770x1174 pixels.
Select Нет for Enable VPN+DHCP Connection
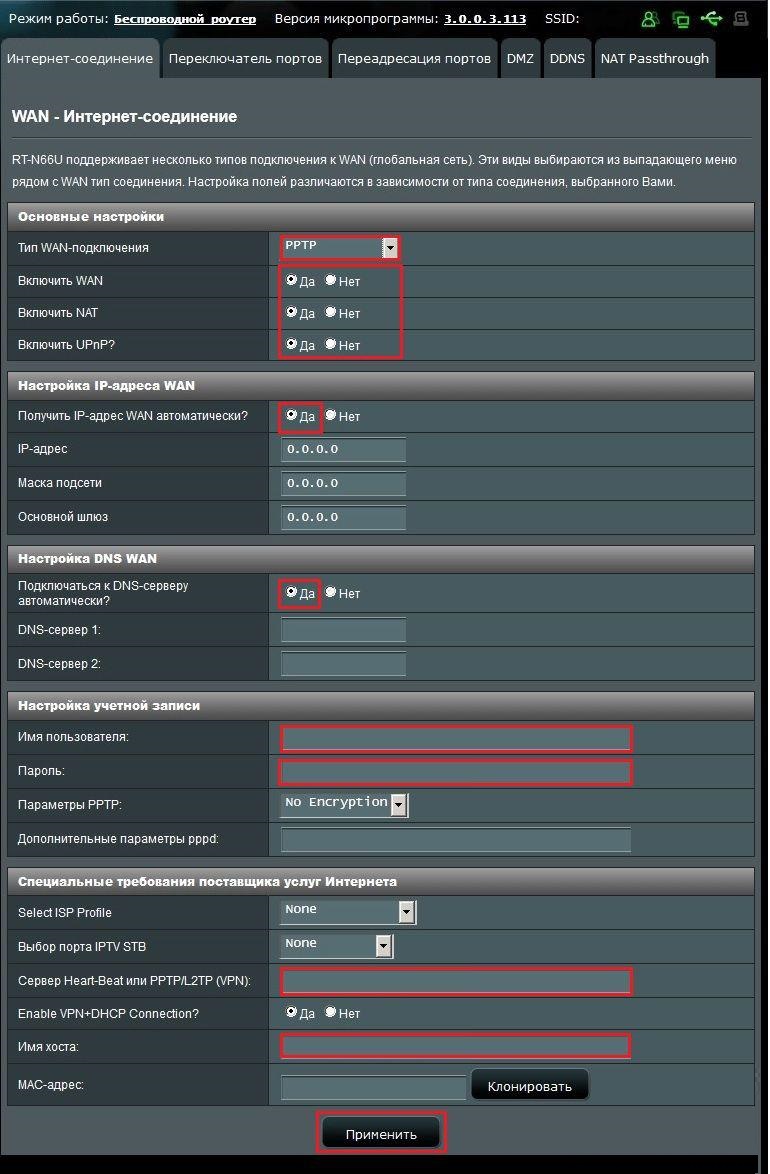click(x=330, y=1012)
